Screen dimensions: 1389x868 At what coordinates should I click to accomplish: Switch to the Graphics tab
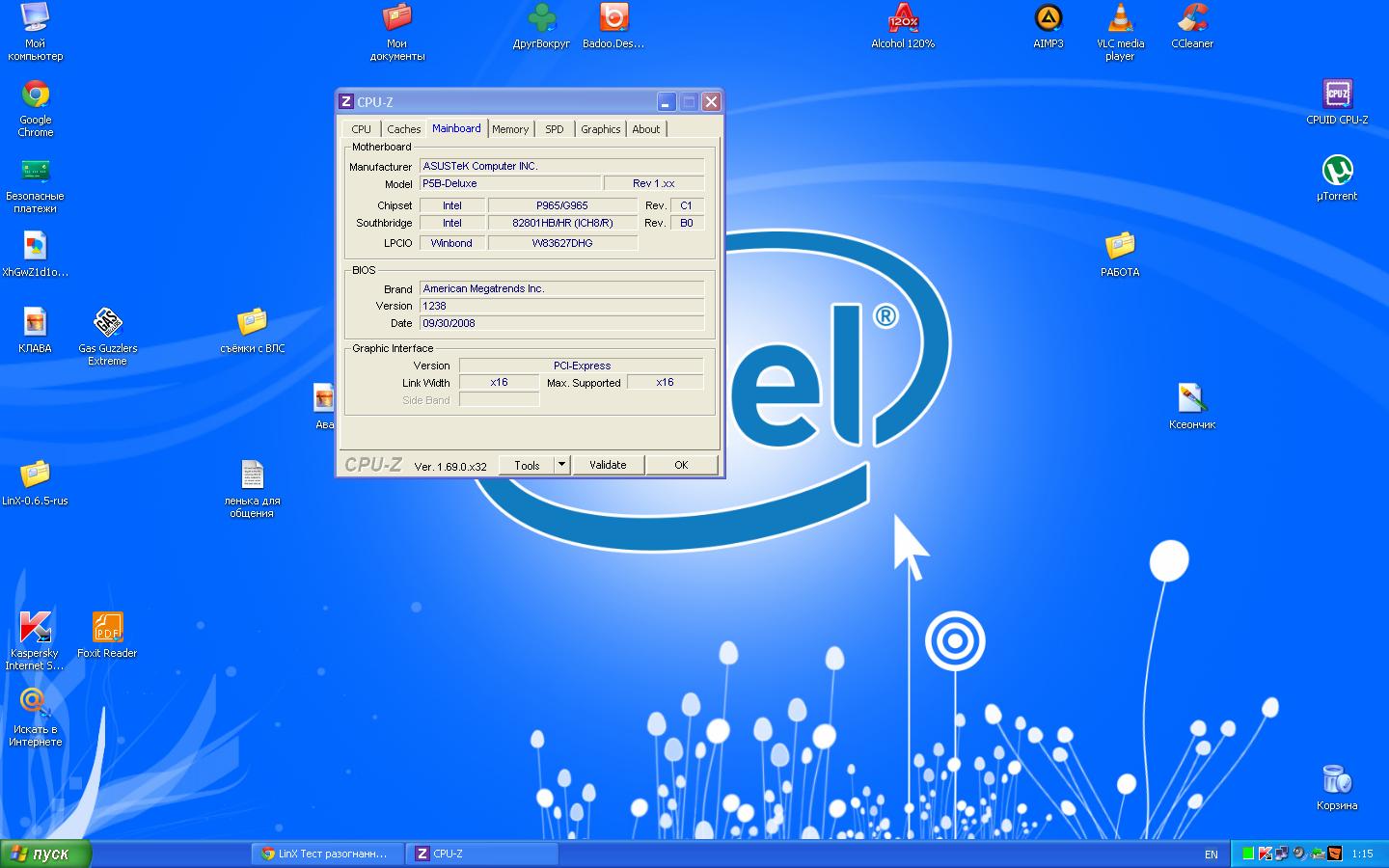coord(600,129)
